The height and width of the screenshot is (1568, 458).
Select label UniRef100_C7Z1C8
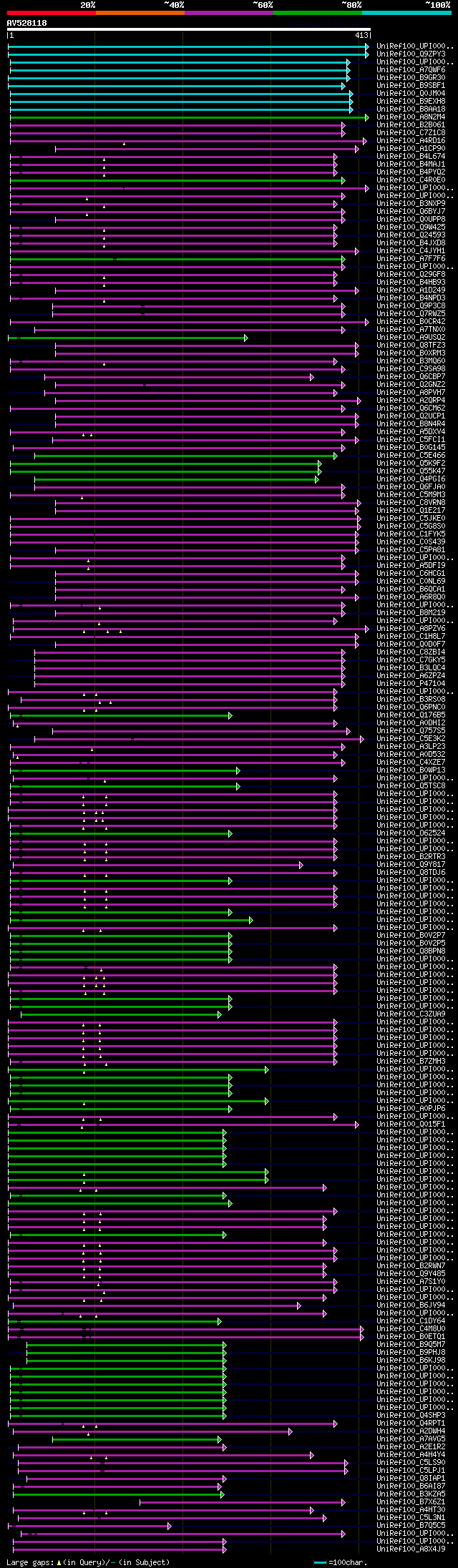coord(411,132)
